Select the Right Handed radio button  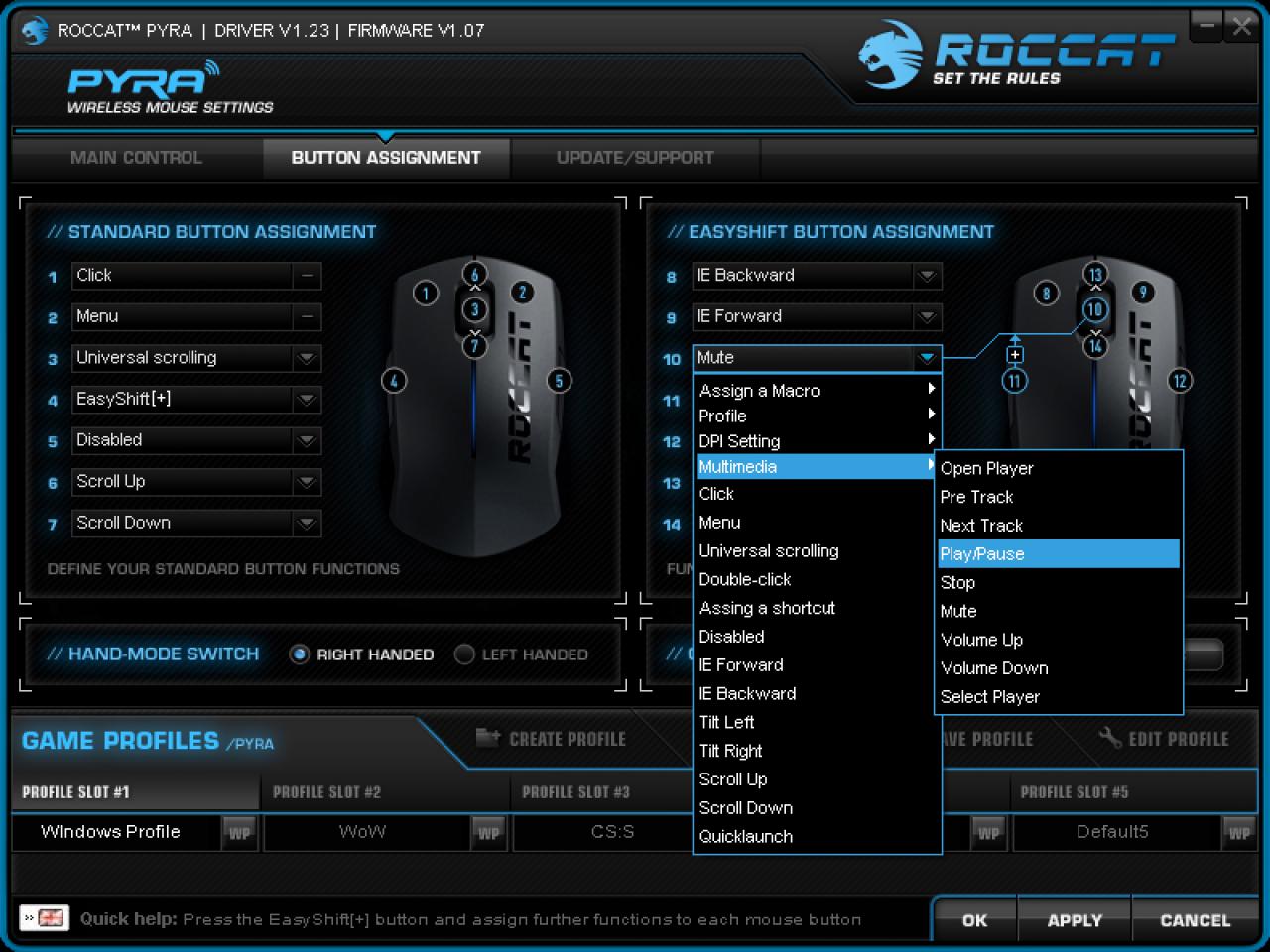point(299,654)
